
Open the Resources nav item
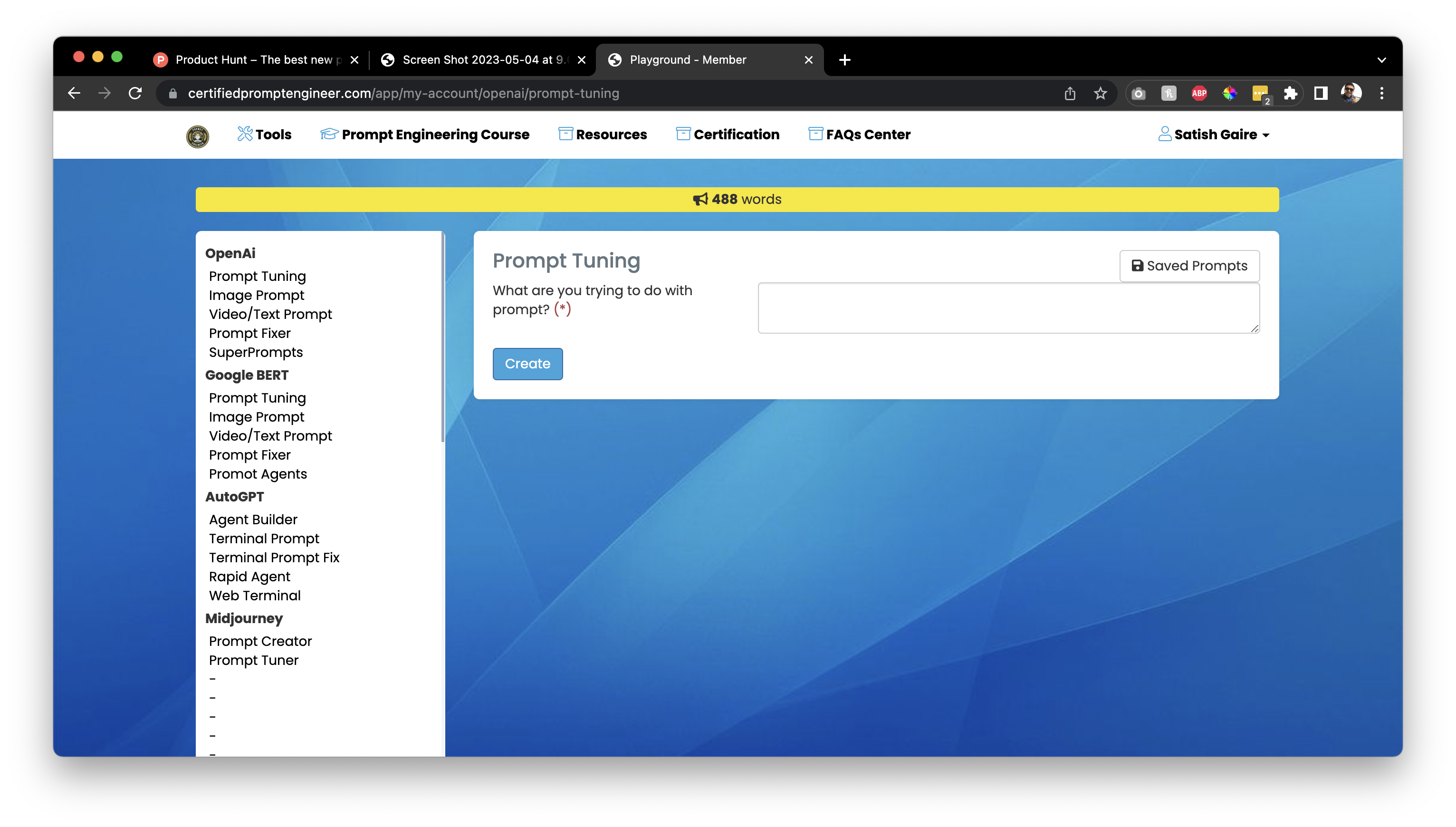(603, 135)
